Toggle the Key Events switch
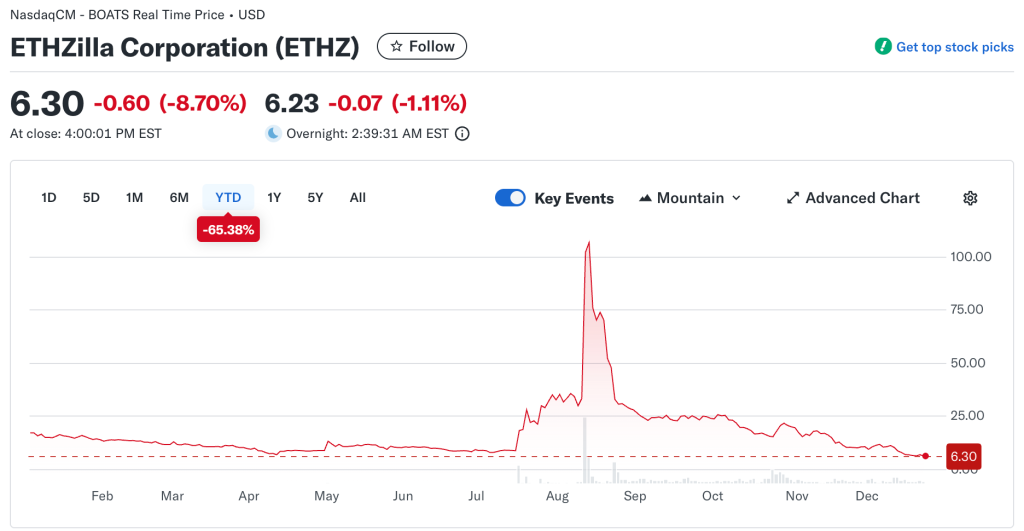1024x531 pixels. pyautogui.click(x=510, y=198)
